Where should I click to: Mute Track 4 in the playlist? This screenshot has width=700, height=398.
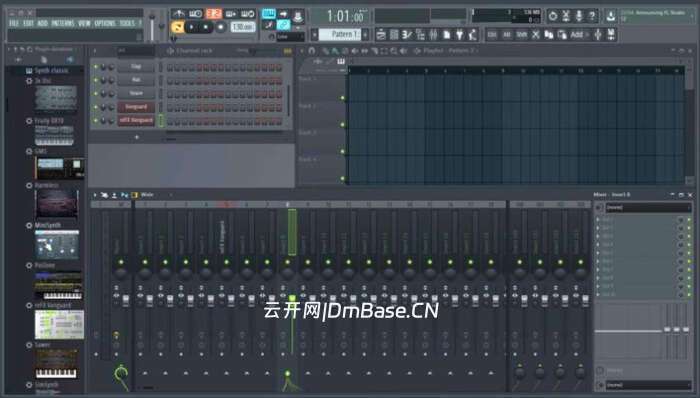tap(343, 178)
